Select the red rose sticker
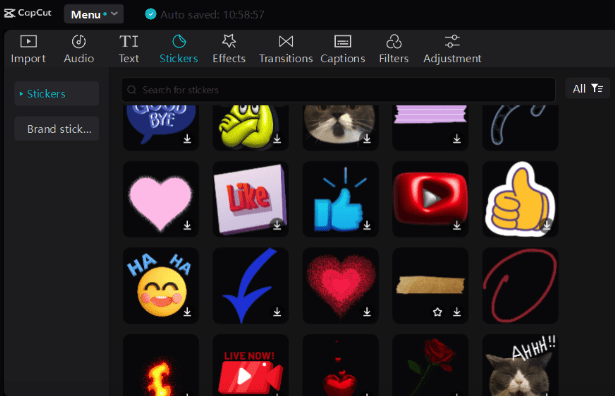 point(430,365)
